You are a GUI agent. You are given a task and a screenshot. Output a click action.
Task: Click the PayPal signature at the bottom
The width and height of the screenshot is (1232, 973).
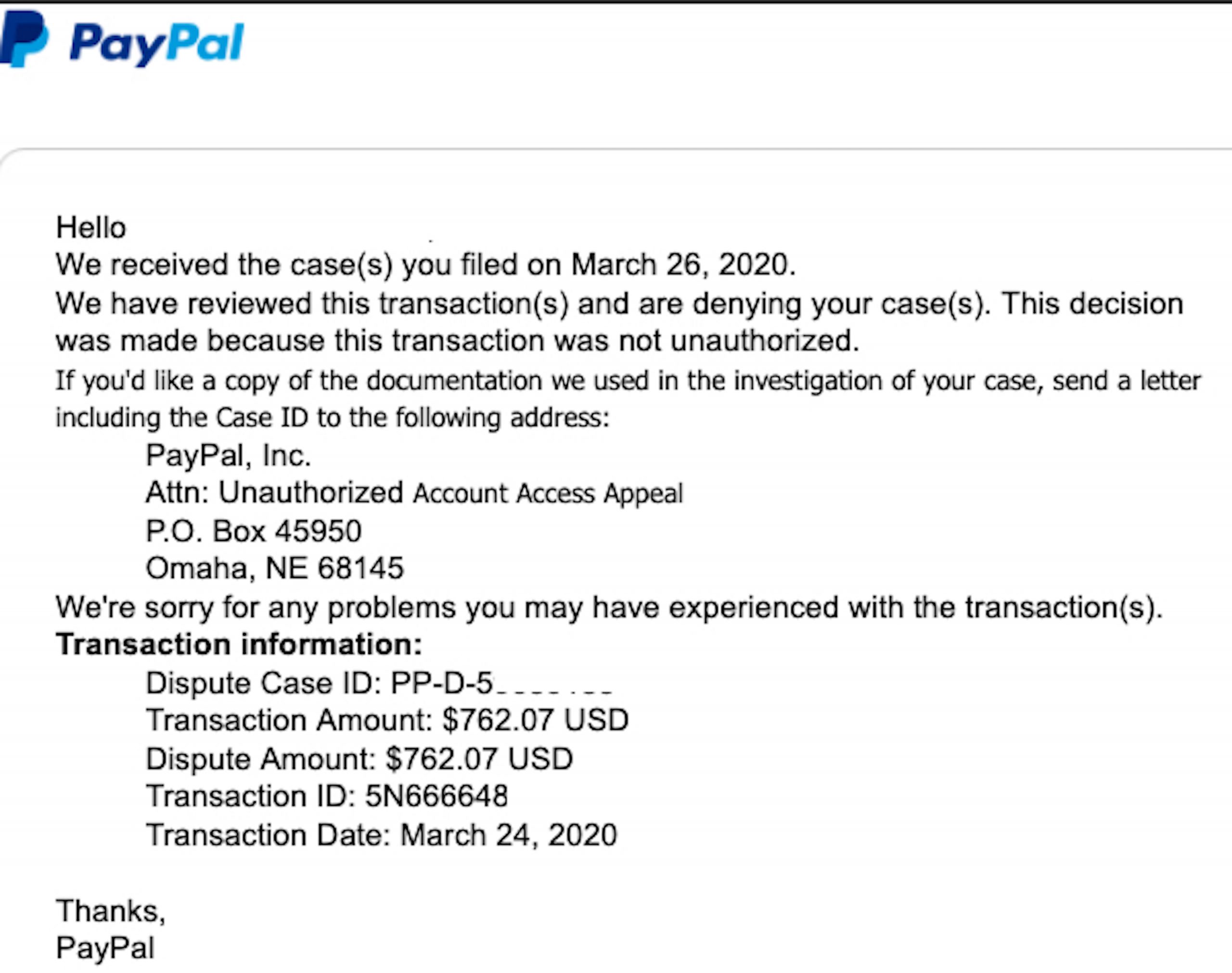105,948
